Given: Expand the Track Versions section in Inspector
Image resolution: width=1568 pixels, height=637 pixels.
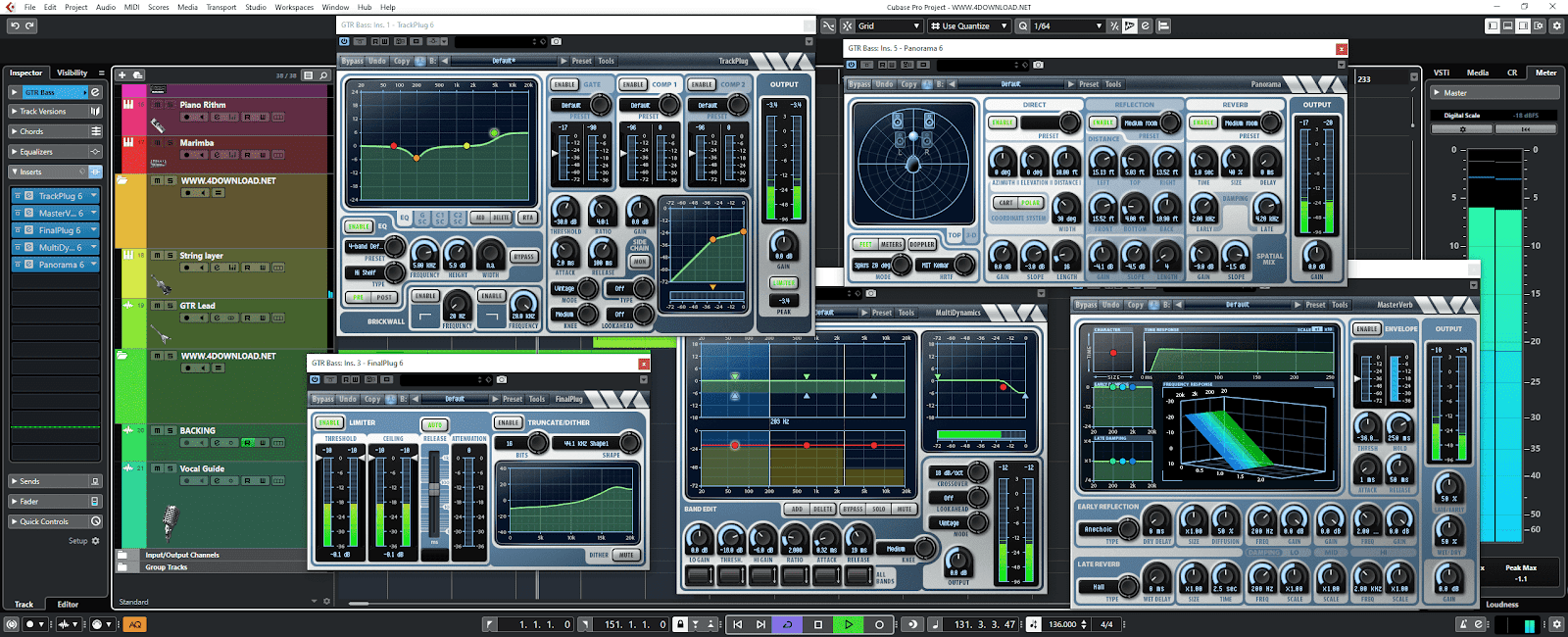Looking at the screenshot, I should click(56, 112).
